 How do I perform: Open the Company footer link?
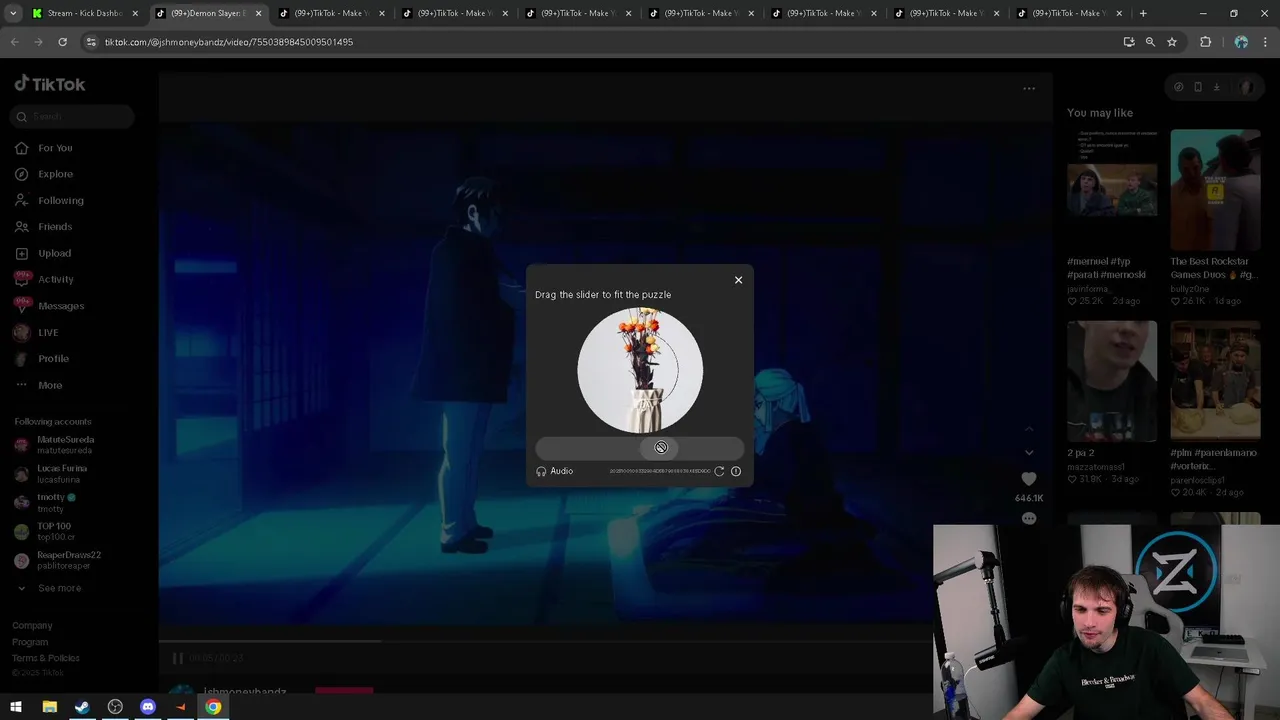pos(32,626)
